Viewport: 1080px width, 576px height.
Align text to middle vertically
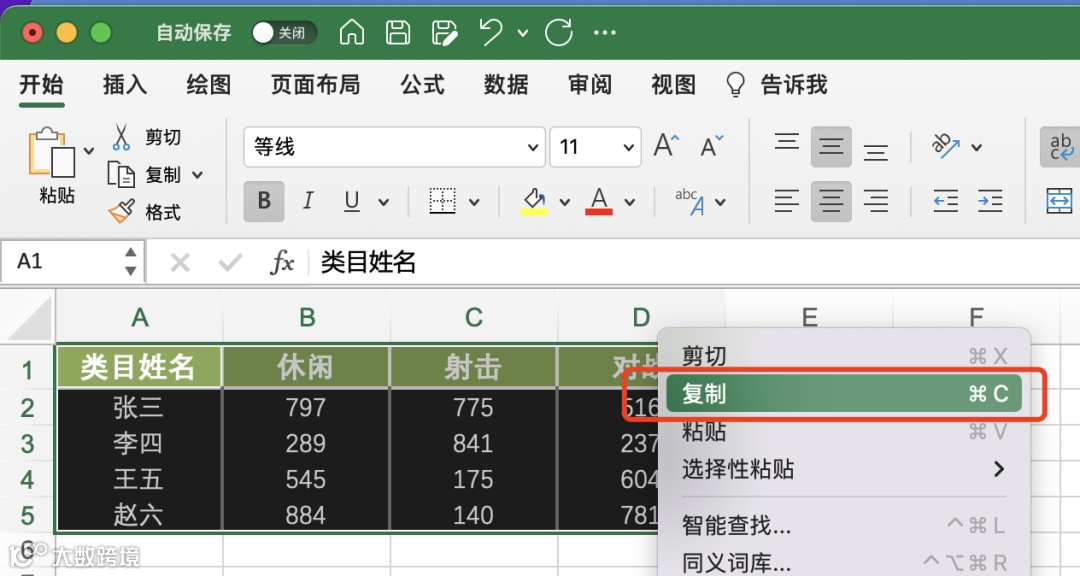[831, 146]
